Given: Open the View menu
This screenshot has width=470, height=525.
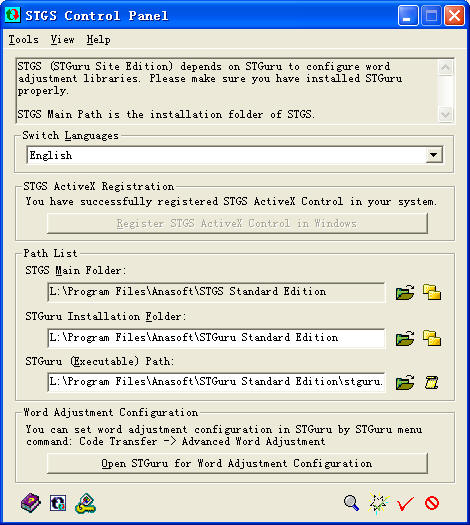Looking at the screenshot, I should pos(62,40).
